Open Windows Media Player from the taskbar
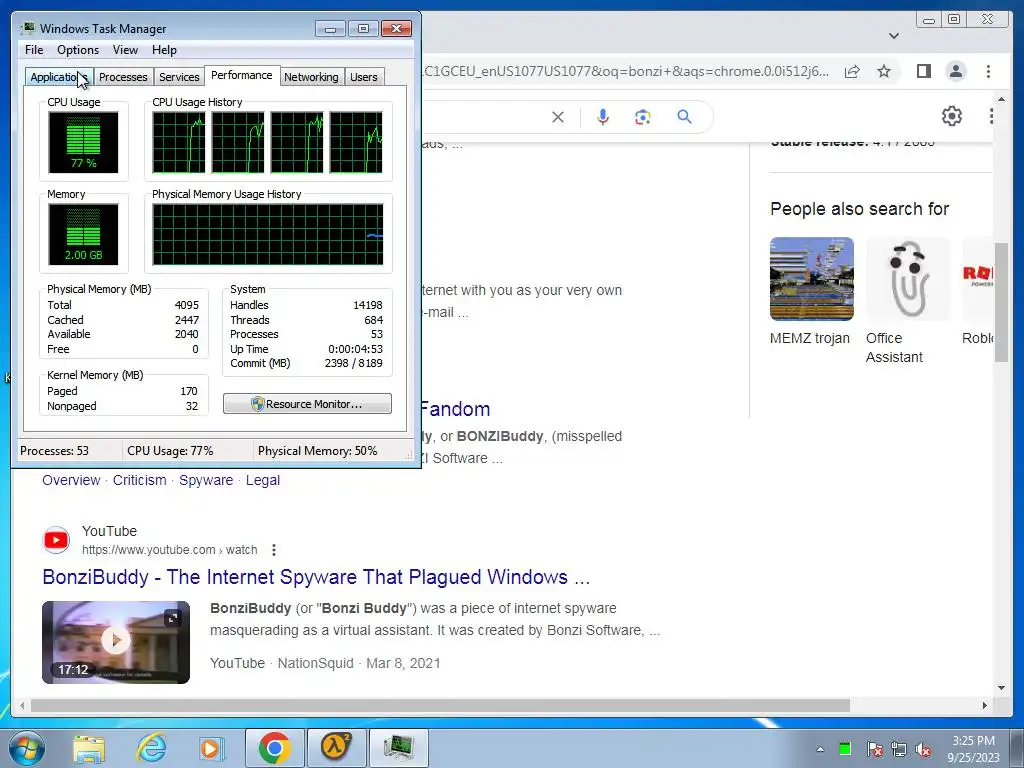This screenshot has height=768, width=1024. point(211,748)
